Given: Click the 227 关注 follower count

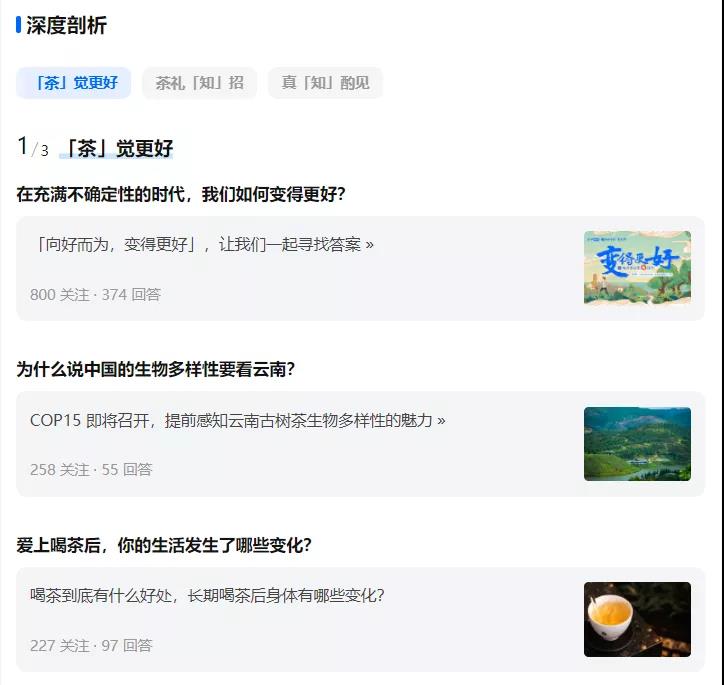Looking at the screenshot, I should pos(59,646).
